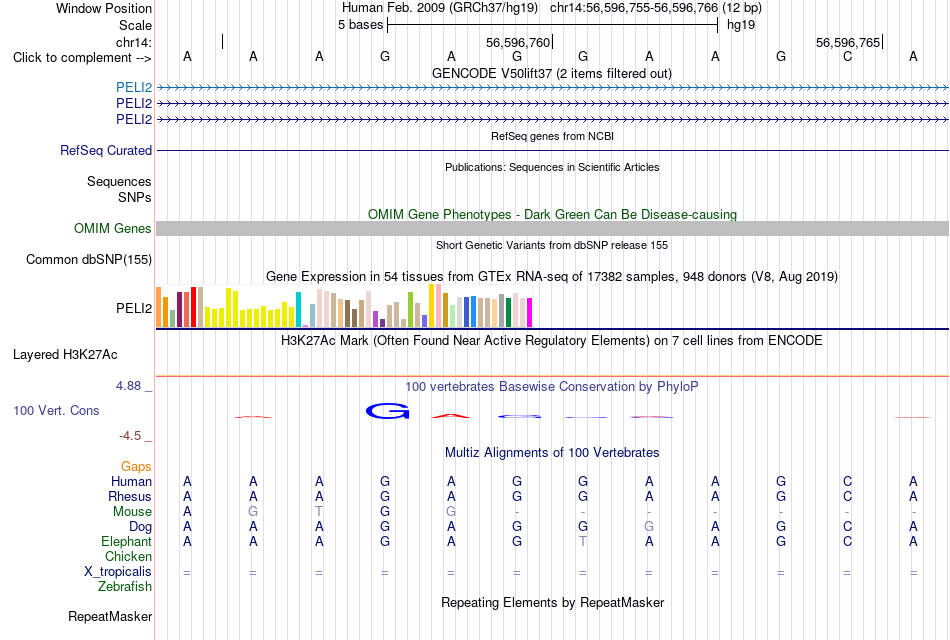Click the GENCODE V50lift37 track title
The height and width of the screenshot is (640, 950).
coord(552,73)
